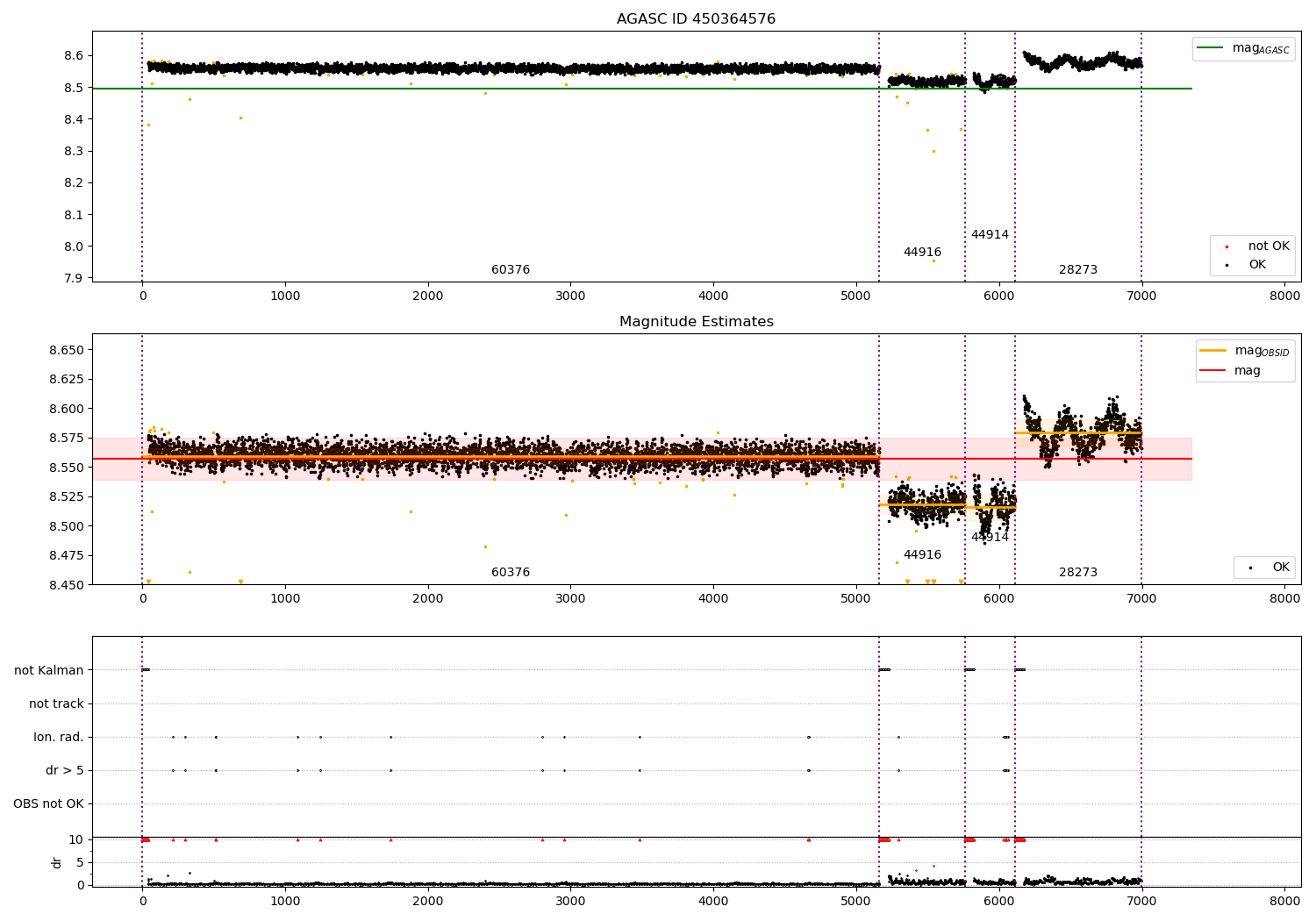This screenshot has height=921, width=1316.
Task: Click the 60376 label in the Magnitude Estimates plot
Action: coord(511,573)
